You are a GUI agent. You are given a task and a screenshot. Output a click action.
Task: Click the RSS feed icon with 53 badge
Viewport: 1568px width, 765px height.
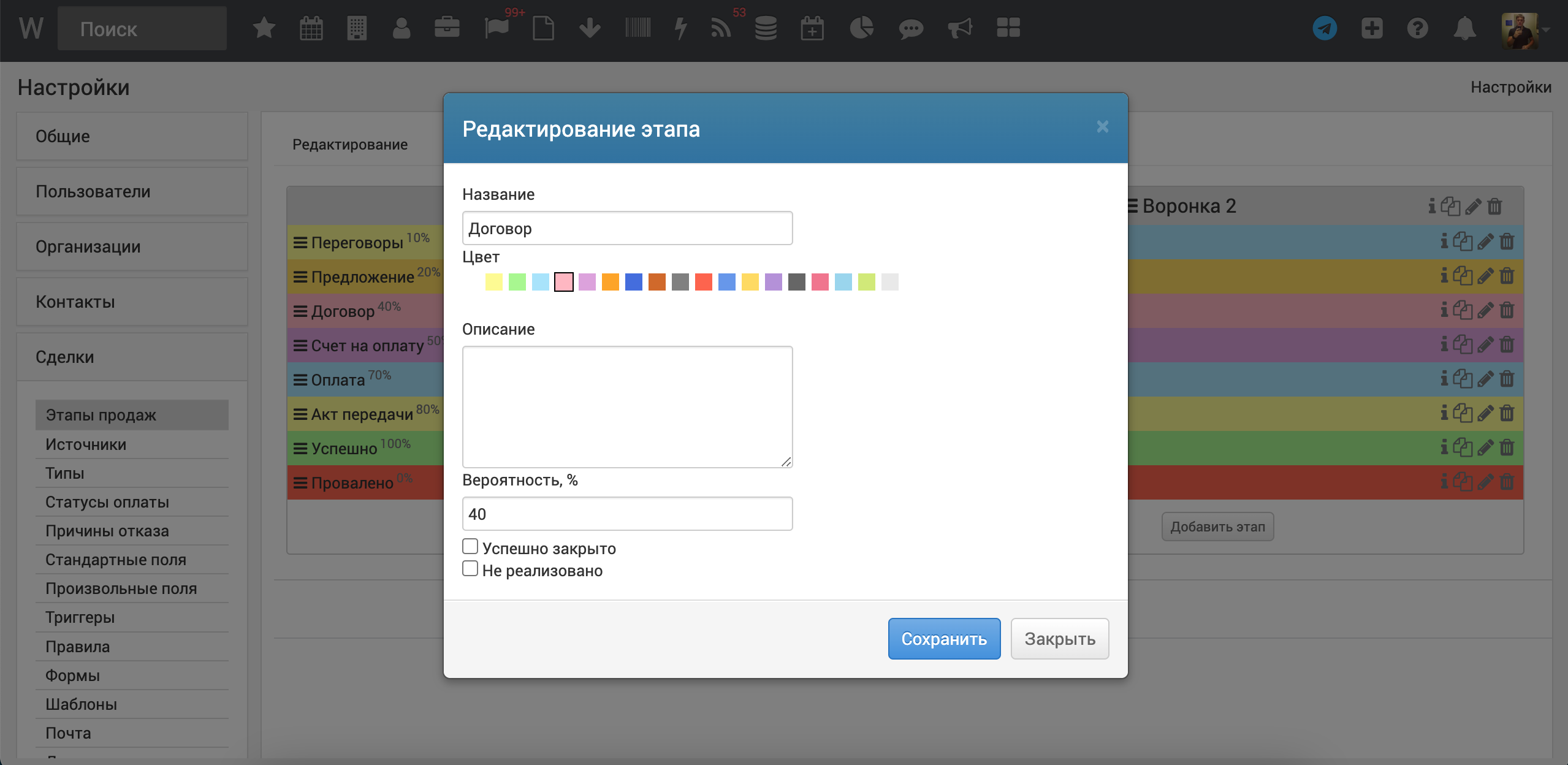click(x=721, y=28)
